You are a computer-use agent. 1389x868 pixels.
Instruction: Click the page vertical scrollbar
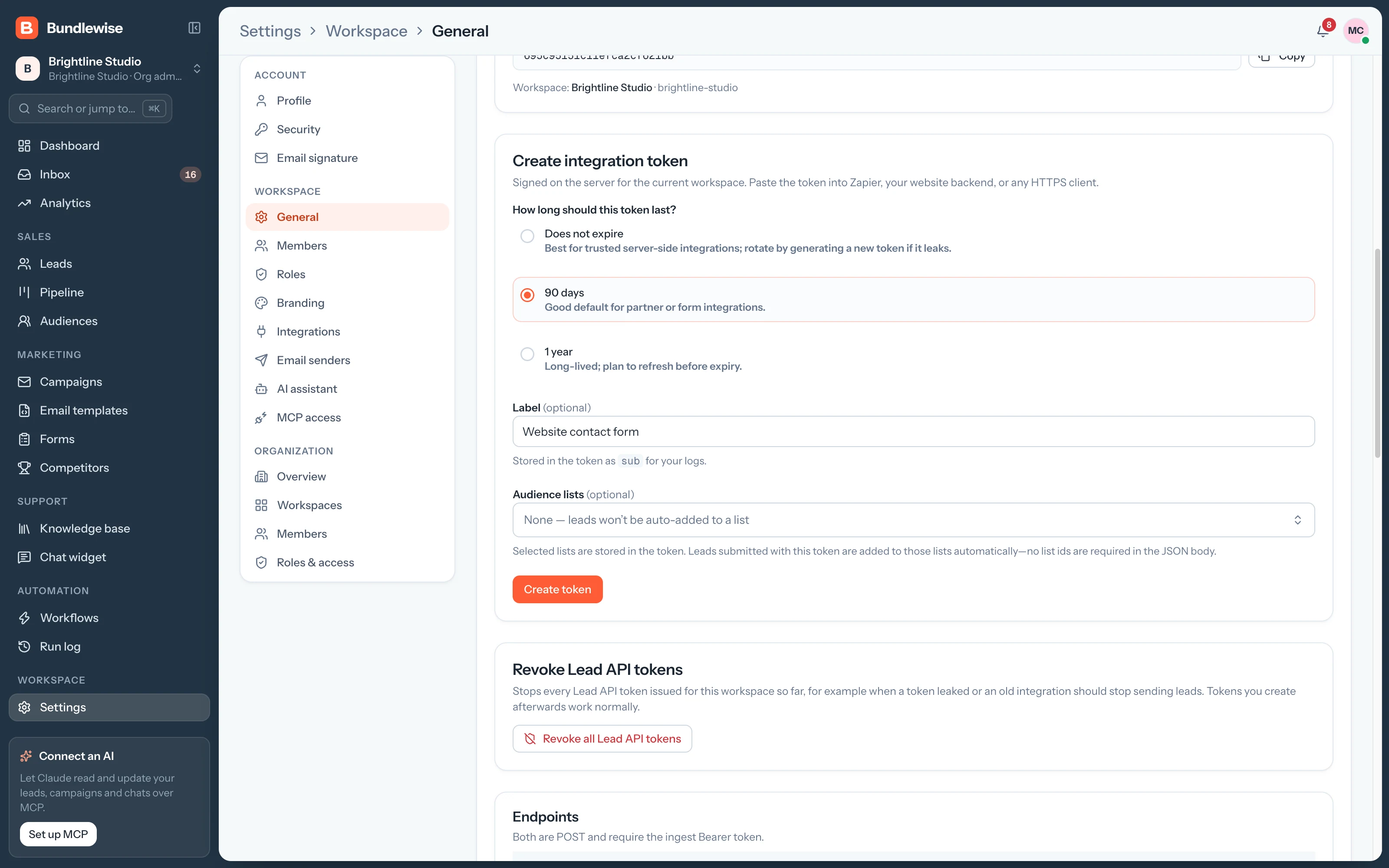coord(1377,353)
